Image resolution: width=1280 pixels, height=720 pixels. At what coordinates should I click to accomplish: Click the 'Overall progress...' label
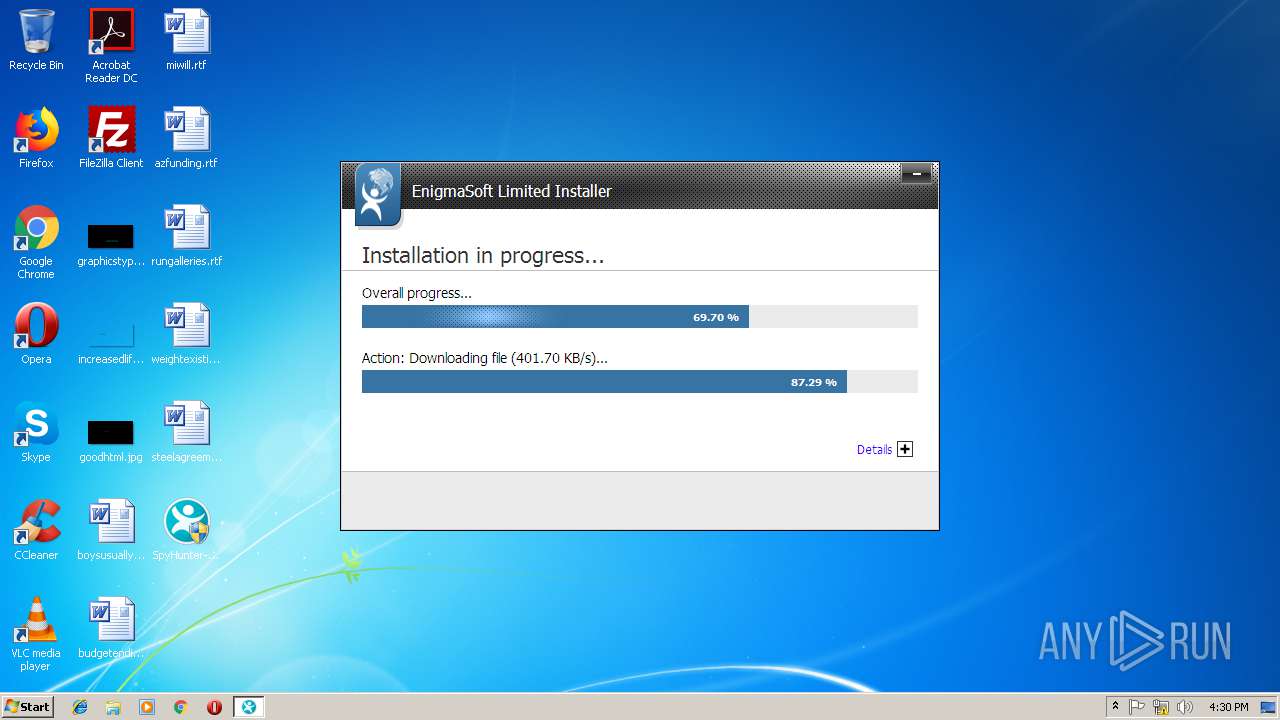(416, 293)
